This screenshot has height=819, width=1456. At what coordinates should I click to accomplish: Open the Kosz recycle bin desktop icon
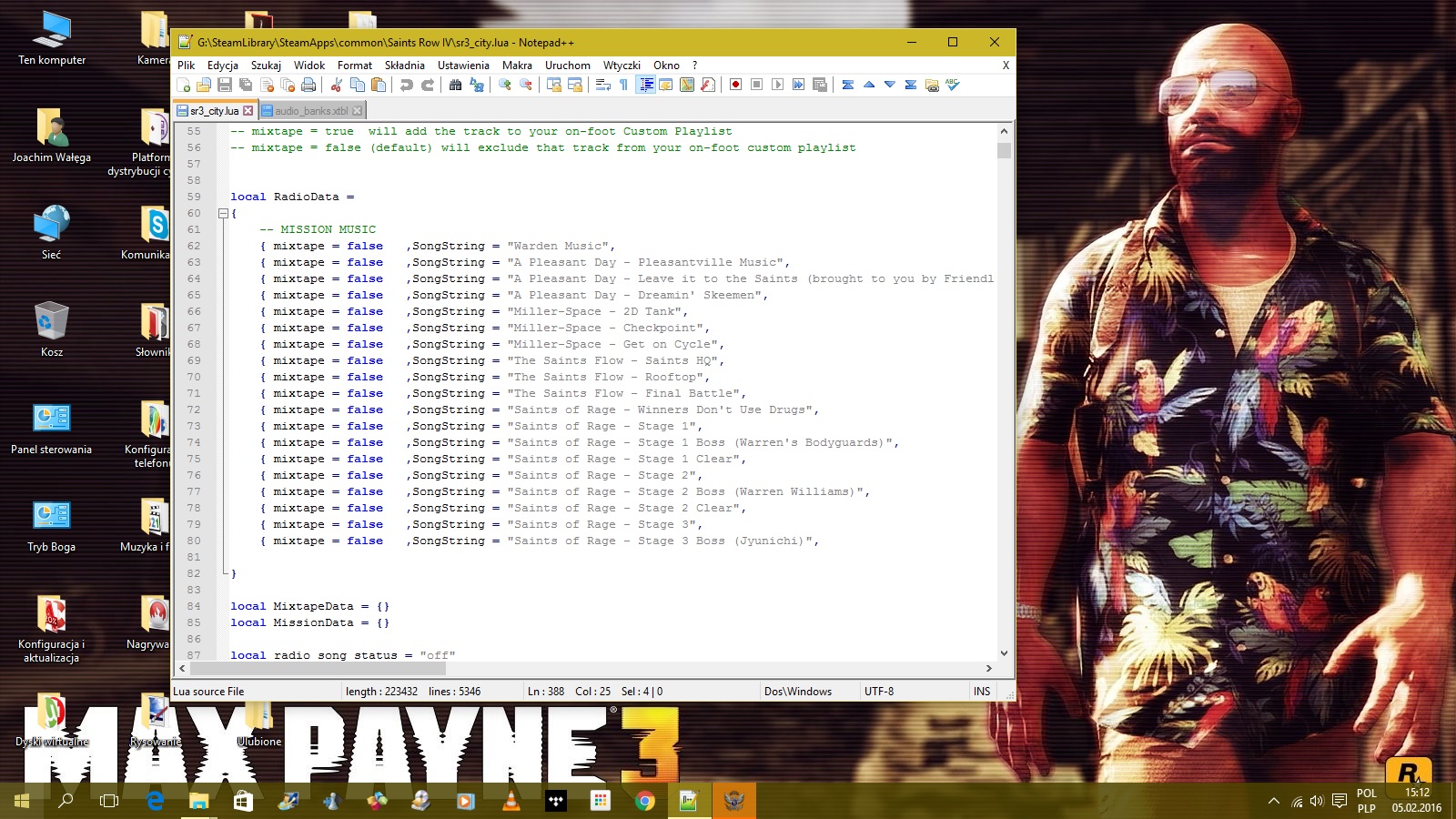pos(52,329)
